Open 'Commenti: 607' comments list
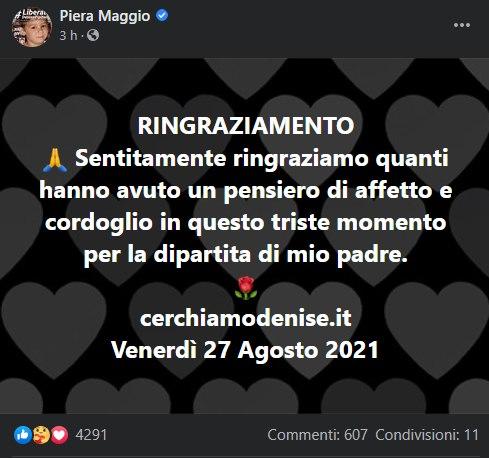Viewport: 489px width, 458px height. tap(317, 435)
